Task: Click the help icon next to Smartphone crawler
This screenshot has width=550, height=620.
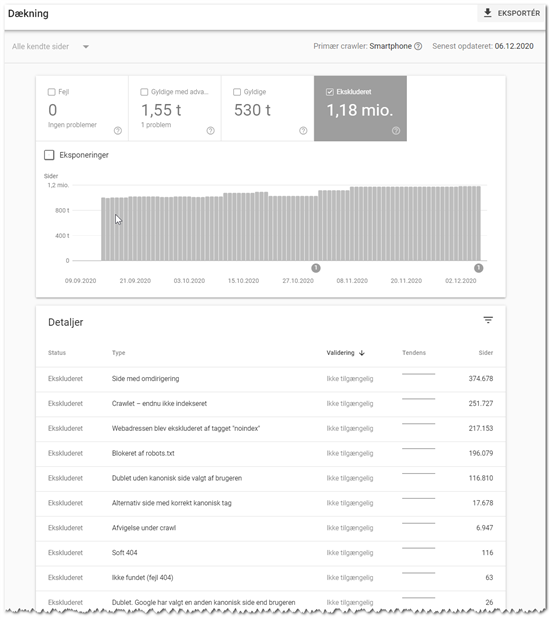Action: (x=418, y=46)
